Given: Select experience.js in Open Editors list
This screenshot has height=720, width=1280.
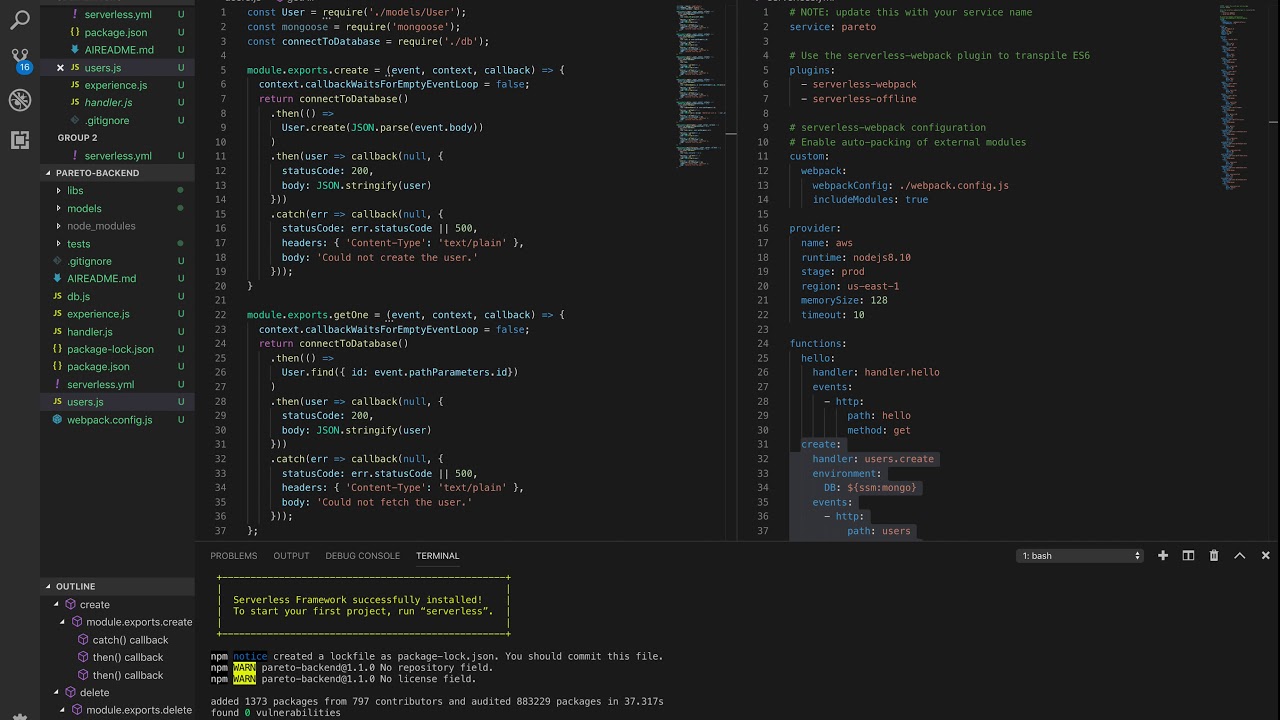Looking at the screenshot, I should pos(116,85).
